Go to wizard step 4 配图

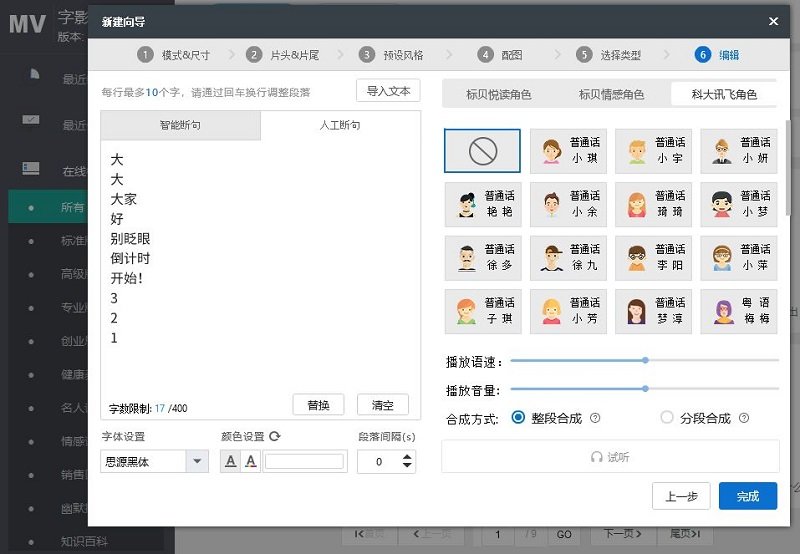click(x=500, y=55)
